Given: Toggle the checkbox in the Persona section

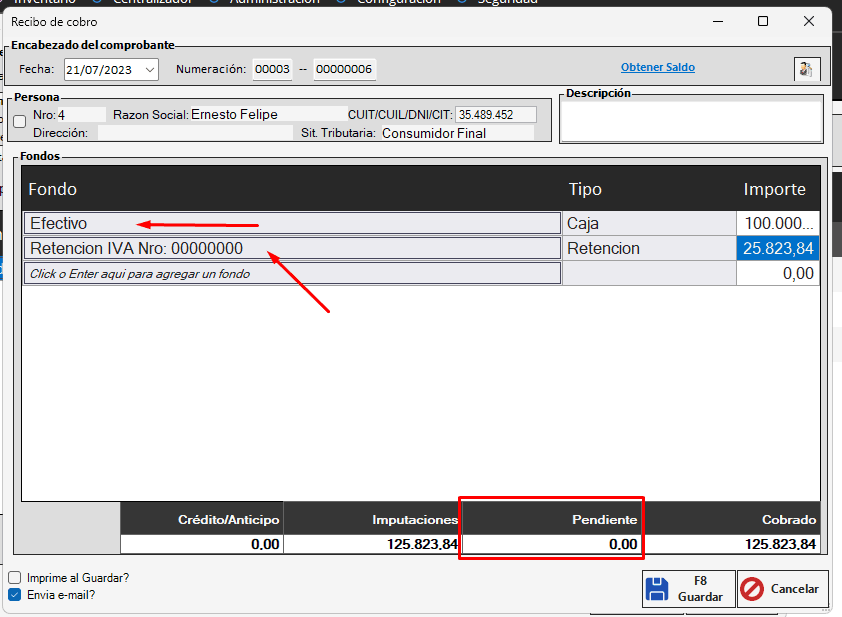Looking at the screenshot, I should coord(19,122).
